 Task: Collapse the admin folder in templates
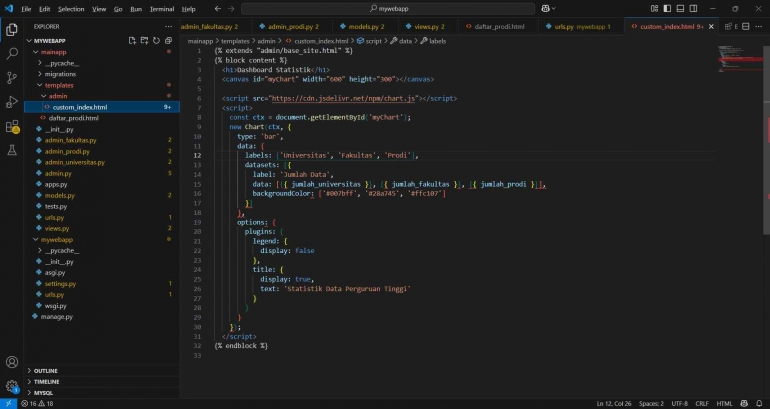click(x=44, y=96)
